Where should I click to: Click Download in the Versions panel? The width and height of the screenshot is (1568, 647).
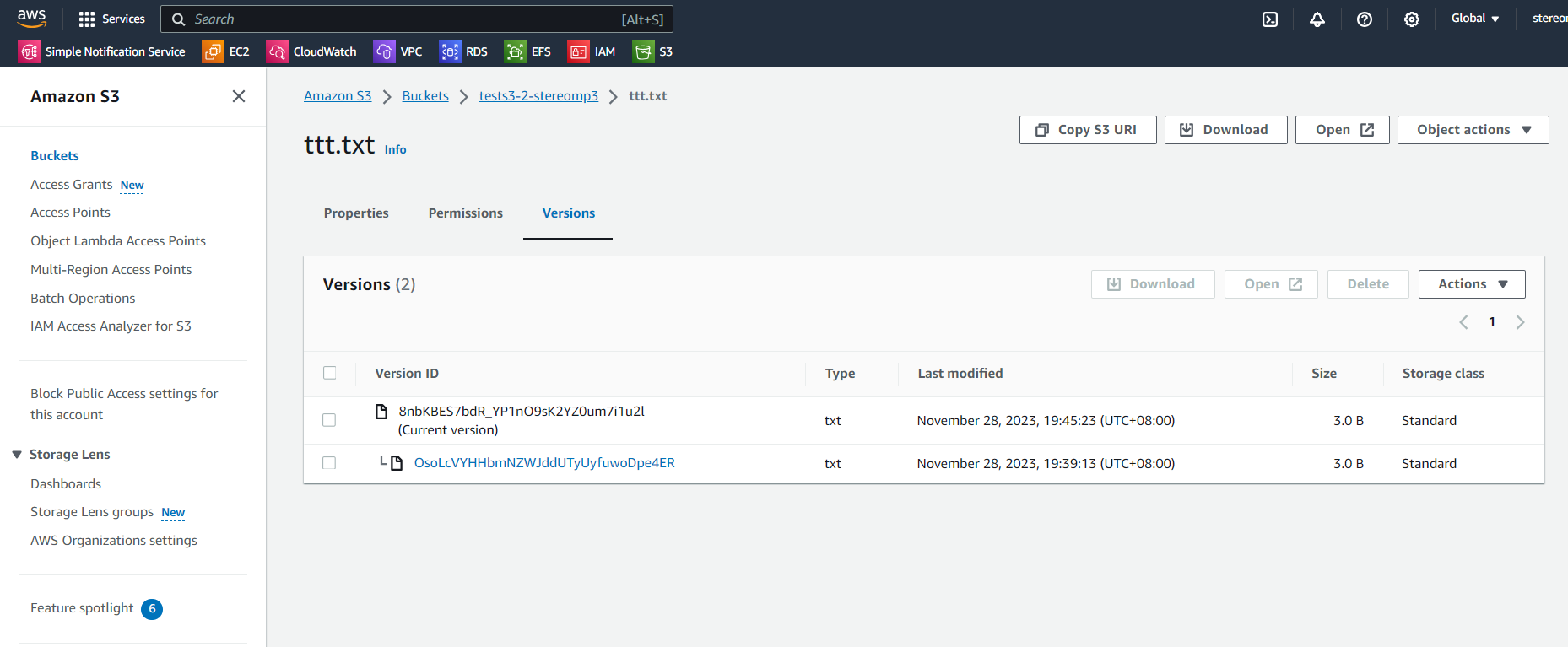(x=1153, y=284)
